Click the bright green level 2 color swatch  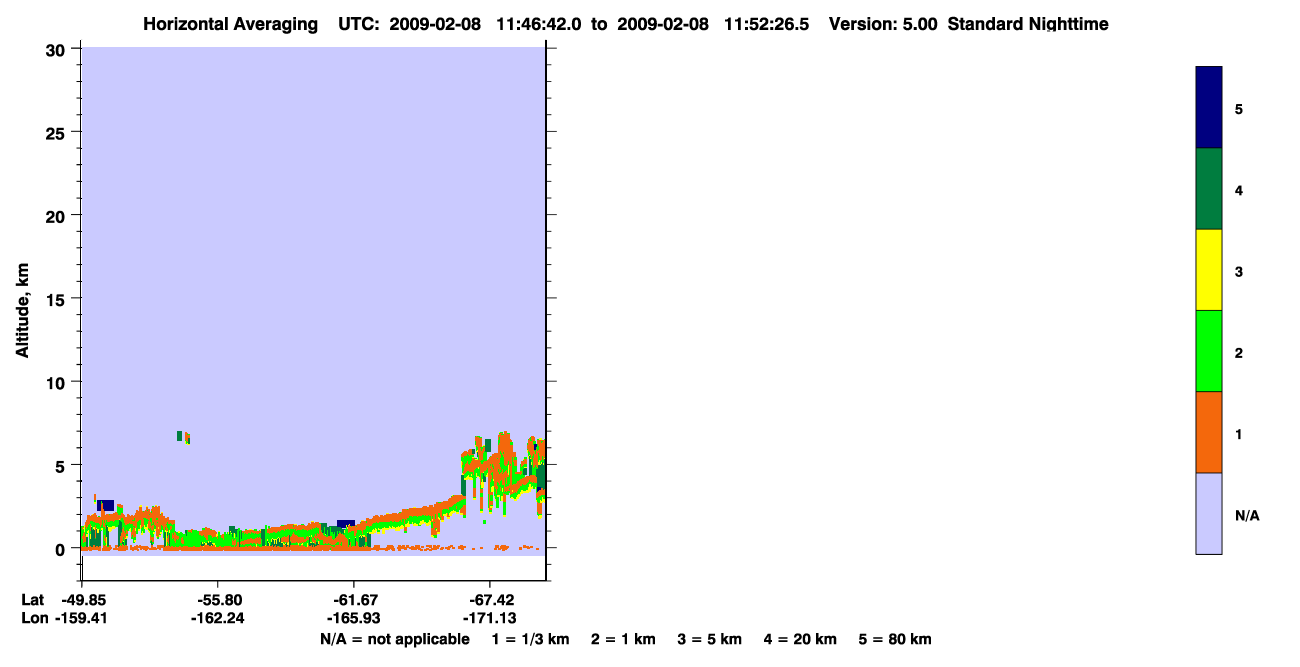point(1209,351)
